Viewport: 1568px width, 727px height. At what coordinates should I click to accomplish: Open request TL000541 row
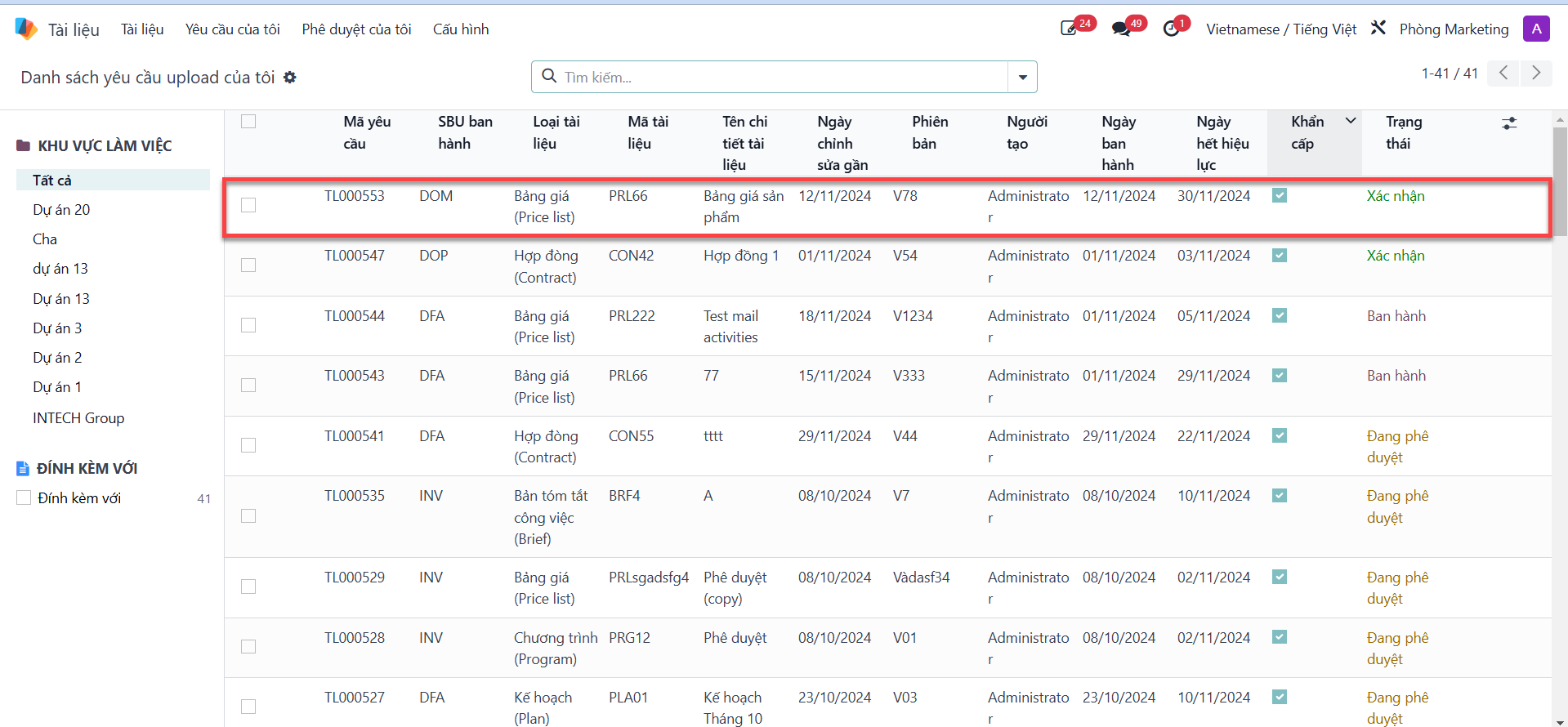(x=888, y=446)
